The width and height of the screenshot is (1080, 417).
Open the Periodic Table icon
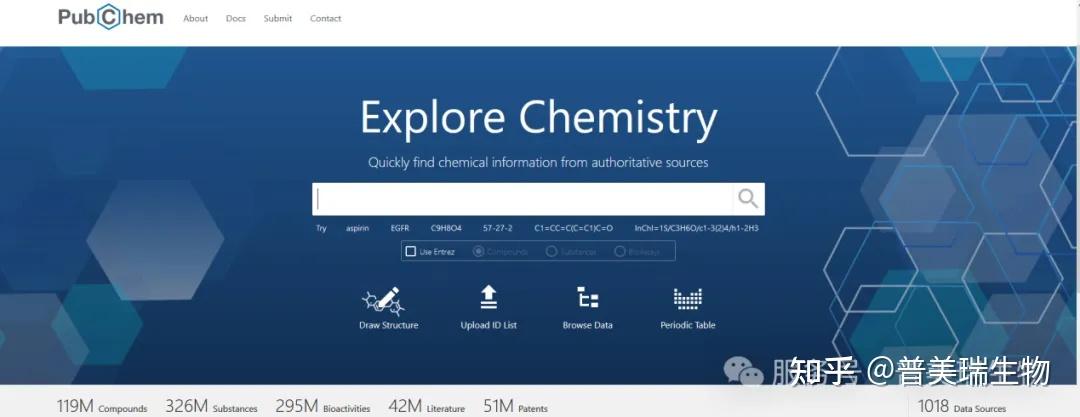click(687, 299)
